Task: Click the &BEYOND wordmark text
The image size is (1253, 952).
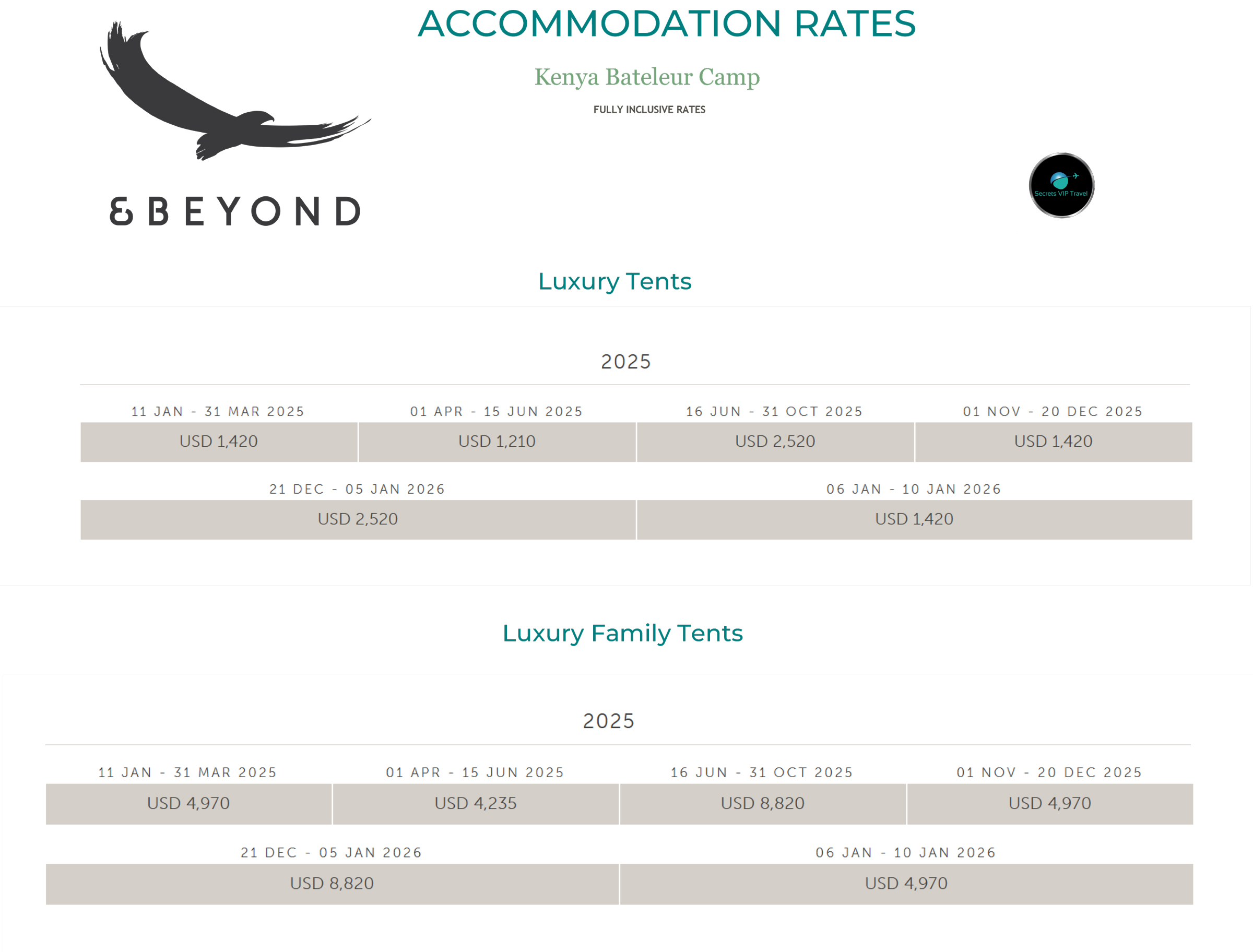Action: coord(235,211)
